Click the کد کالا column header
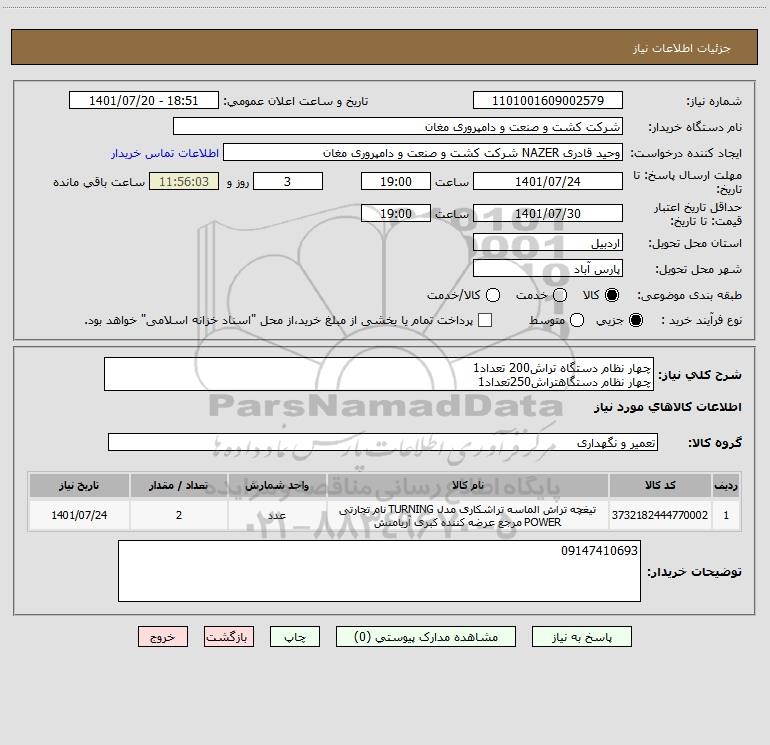The image size is (770, 745). [660, 485]
